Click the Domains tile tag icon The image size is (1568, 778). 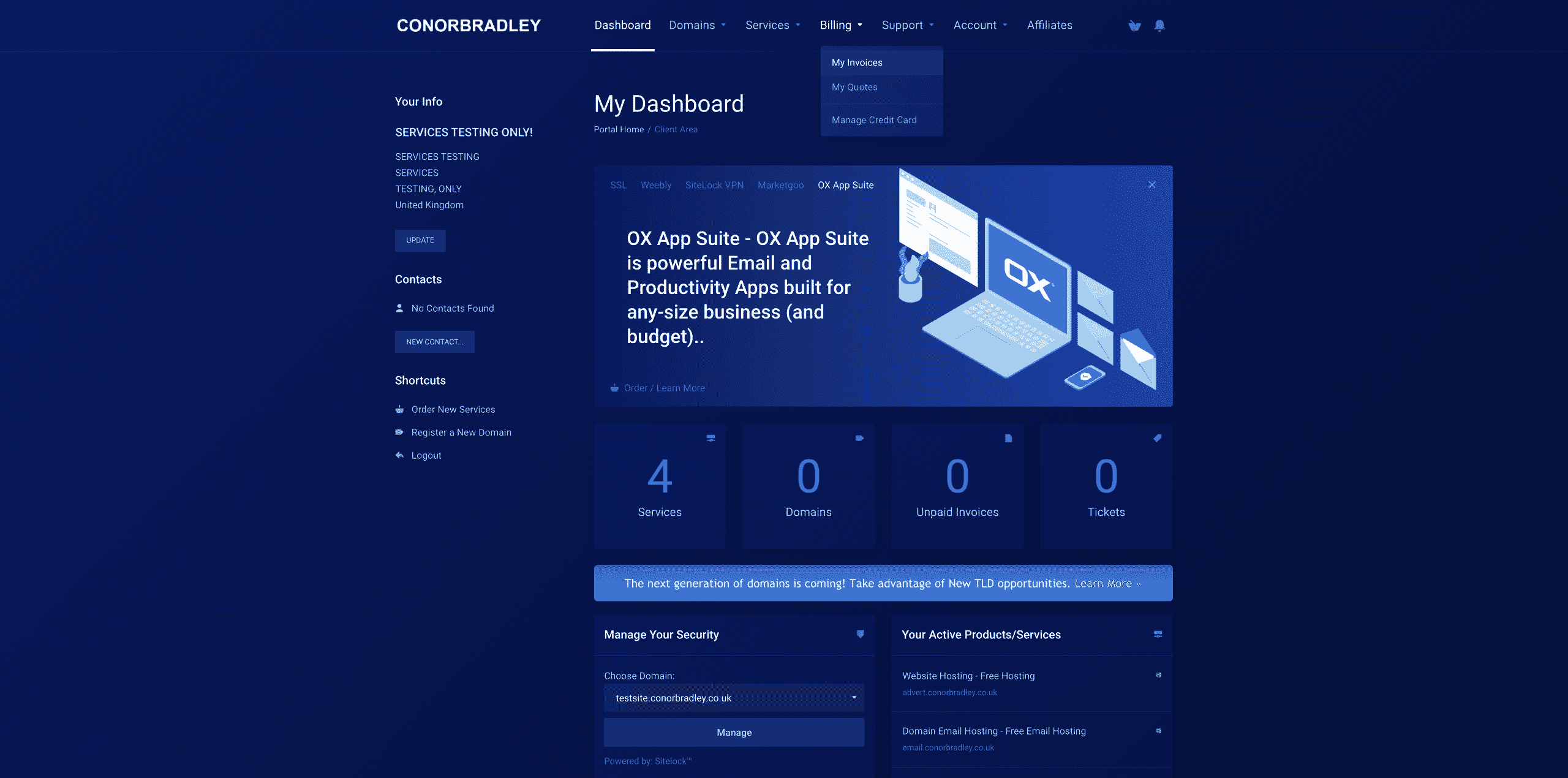[x=859, y=438]
